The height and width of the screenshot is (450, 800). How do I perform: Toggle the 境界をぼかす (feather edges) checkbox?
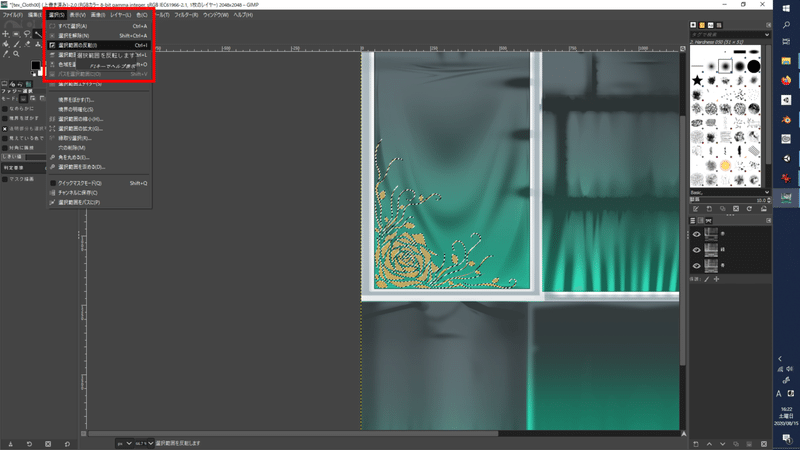[x=5, y=118]
